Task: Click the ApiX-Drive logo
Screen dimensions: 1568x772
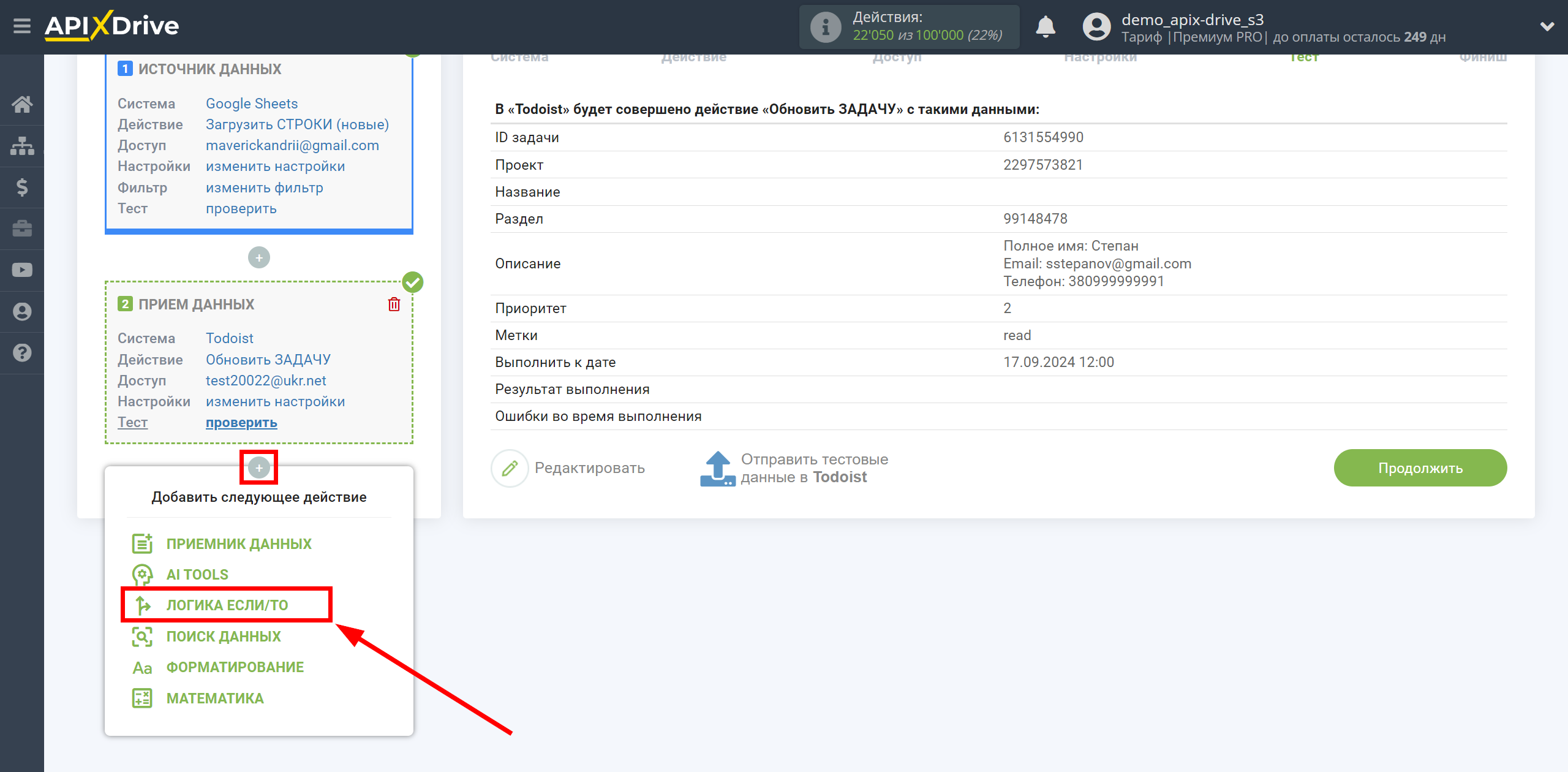Action: tap(111, 26)
